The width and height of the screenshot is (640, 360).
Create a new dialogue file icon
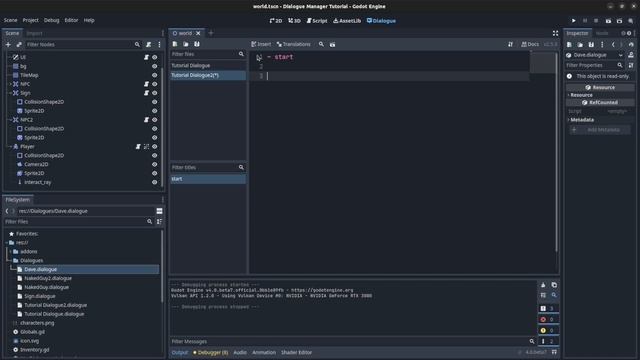coord(175,44)
